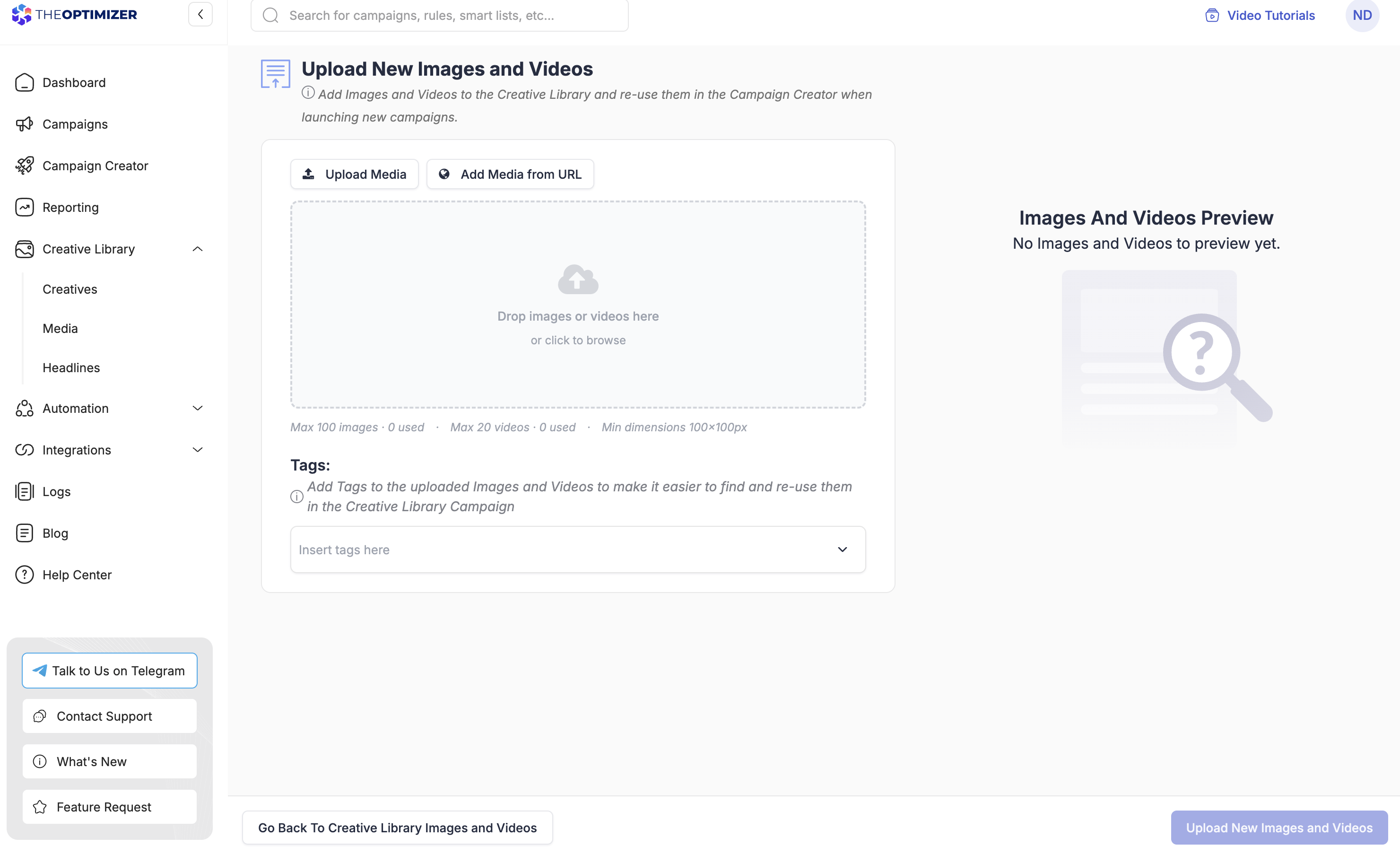Click the Add Media from URL button
Screen dimensions: 1400x855
pyautogui.click(x=510, y=174)
